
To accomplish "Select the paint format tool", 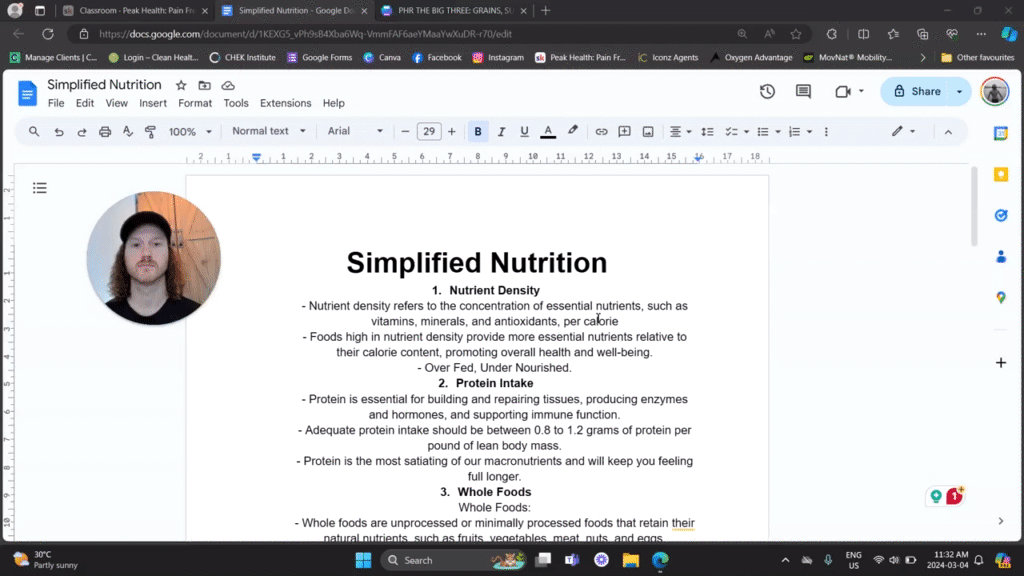I will click(x=152, y=131).
